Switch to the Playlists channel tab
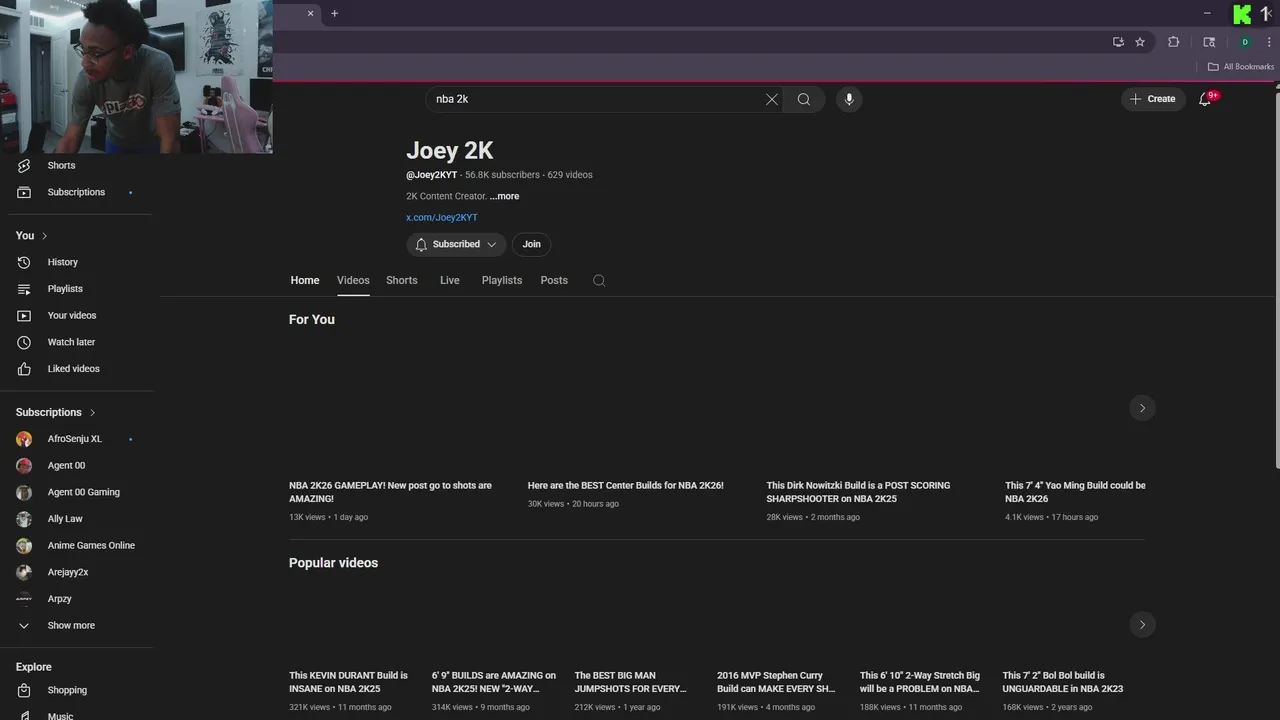The width and height of the screenshot is (1280, 720). click(x=502, y=280)
